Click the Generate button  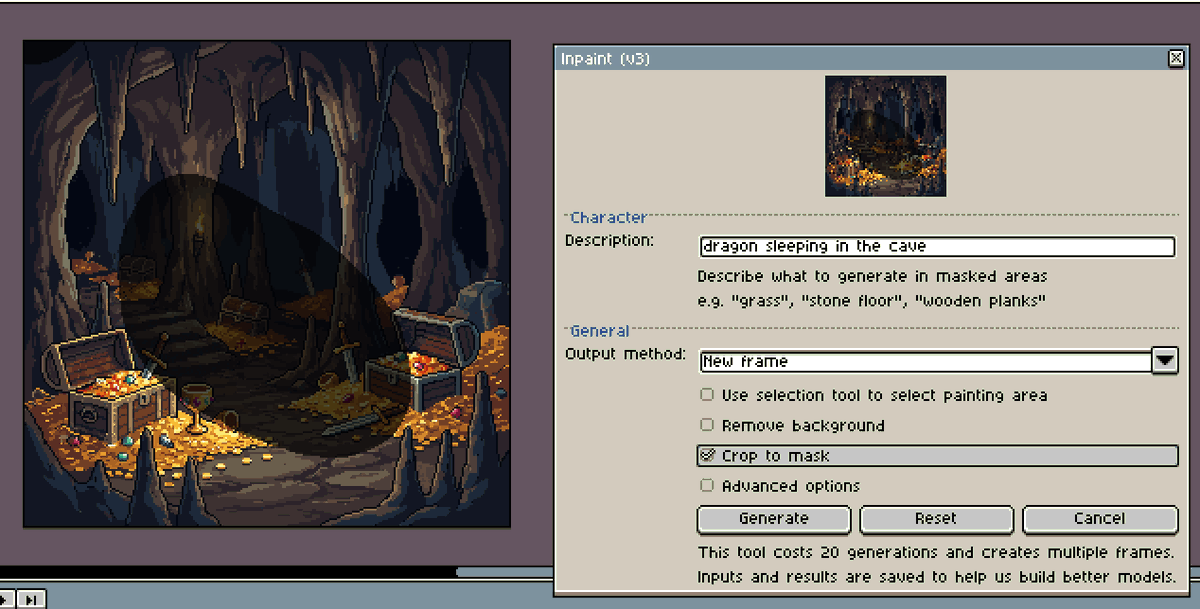point(773,519)
